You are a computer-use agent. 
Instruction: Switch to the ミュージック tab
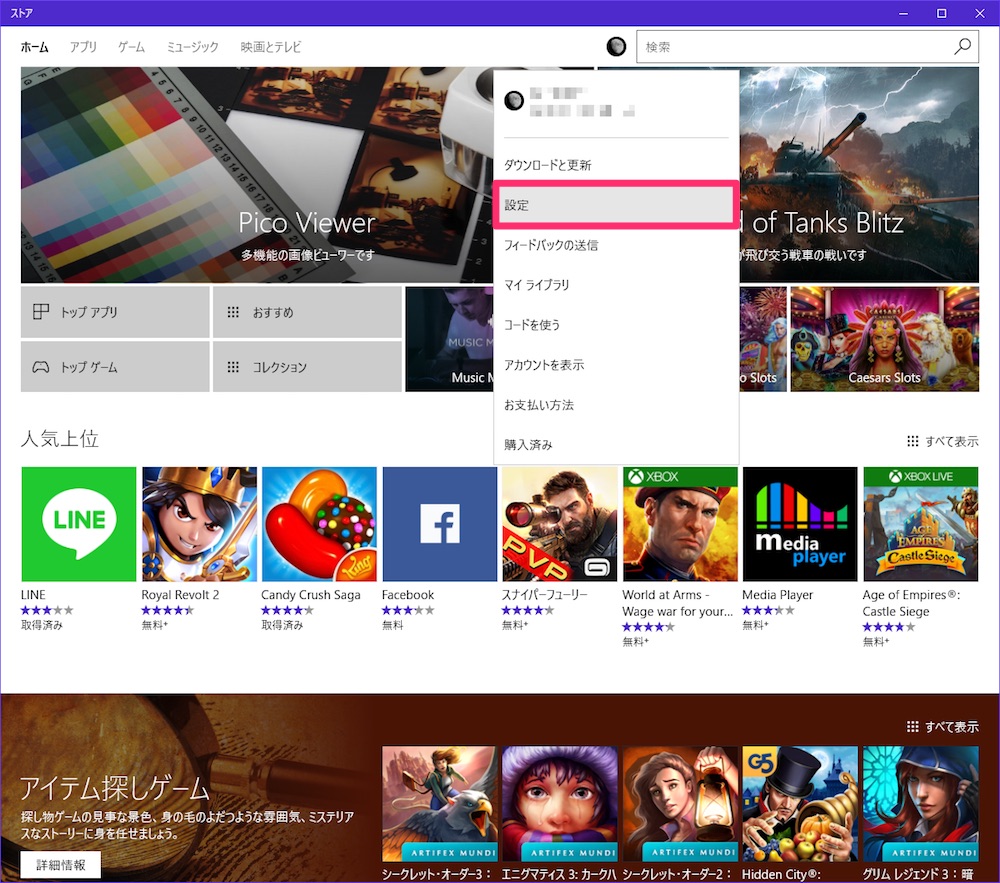[x=193, y=47]
